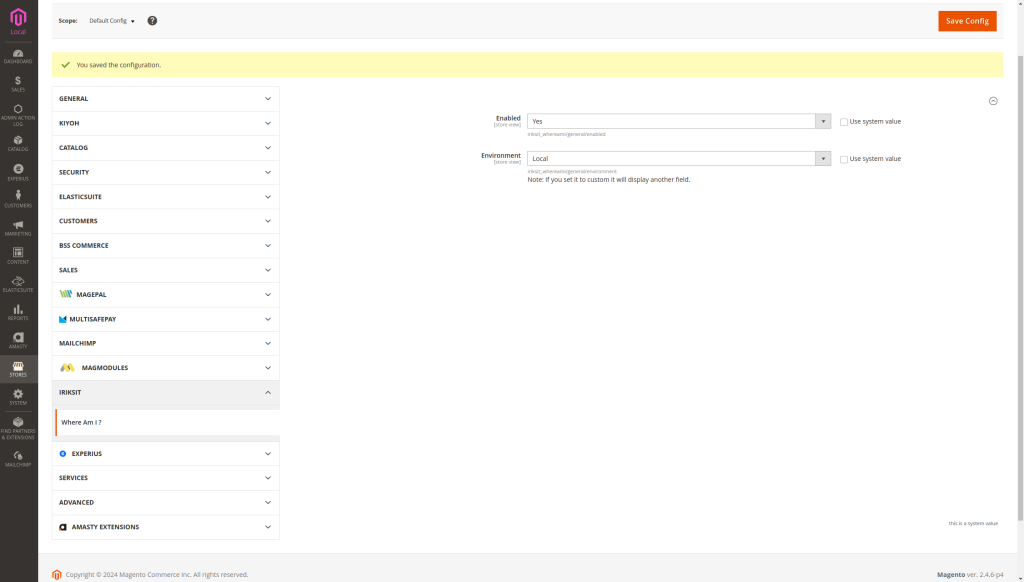
Task: Open the Catalog section in the sidebar
Action: coord(18,143)
